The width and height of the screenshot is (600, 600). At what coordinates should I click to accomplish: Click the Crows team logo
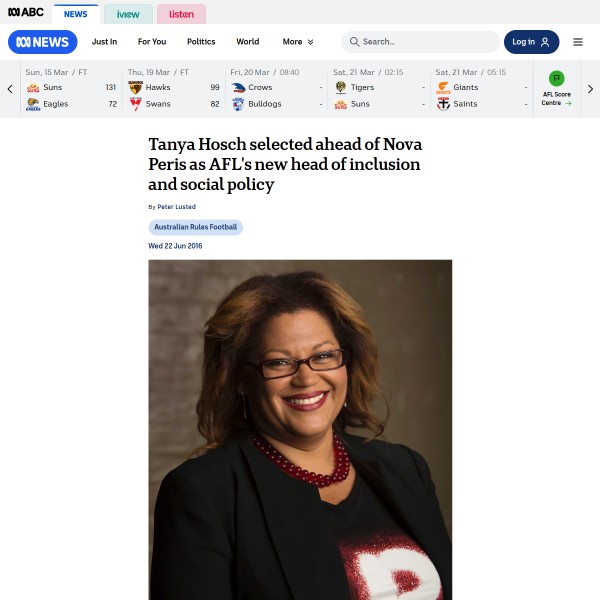pyautogui.click(x=238, y=88)
